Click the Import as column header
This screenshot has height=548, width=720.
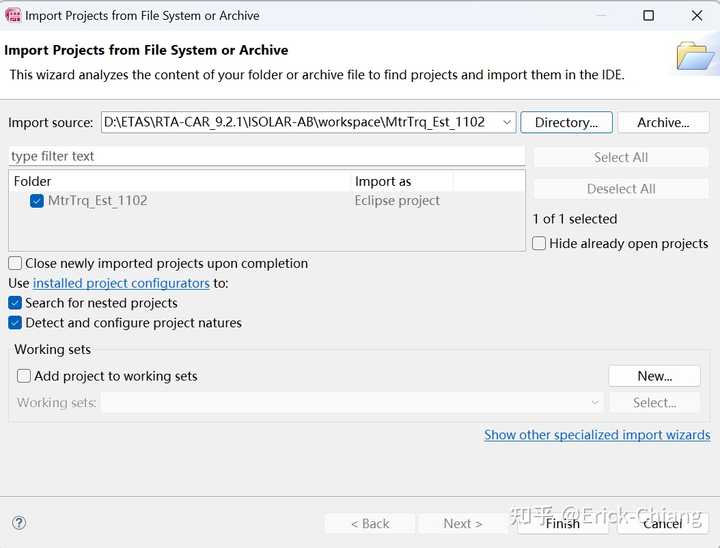coord(402,182)
